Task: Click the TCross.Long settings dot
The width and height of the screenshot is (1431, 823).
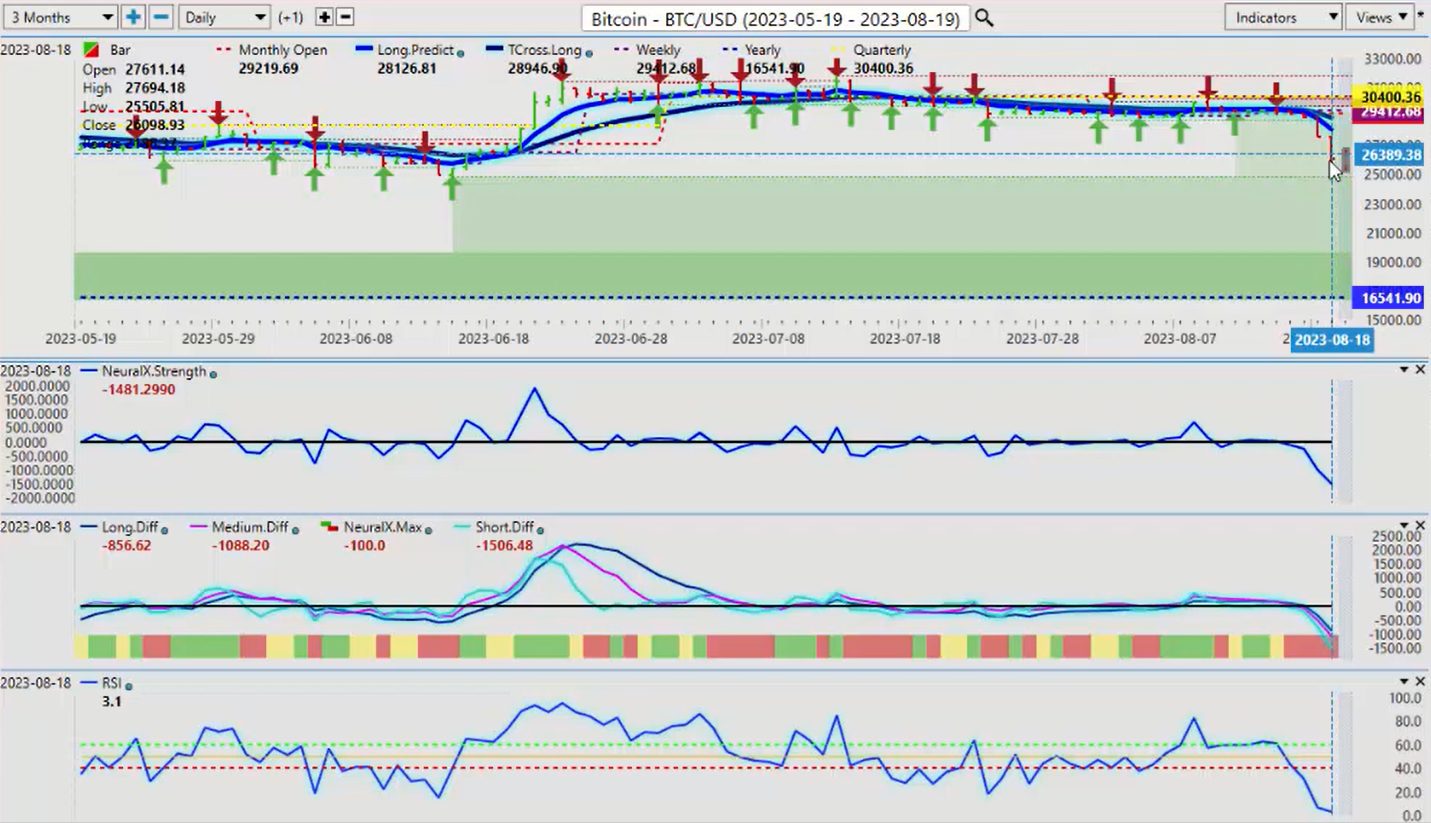Action: click(x=589, y=52)
